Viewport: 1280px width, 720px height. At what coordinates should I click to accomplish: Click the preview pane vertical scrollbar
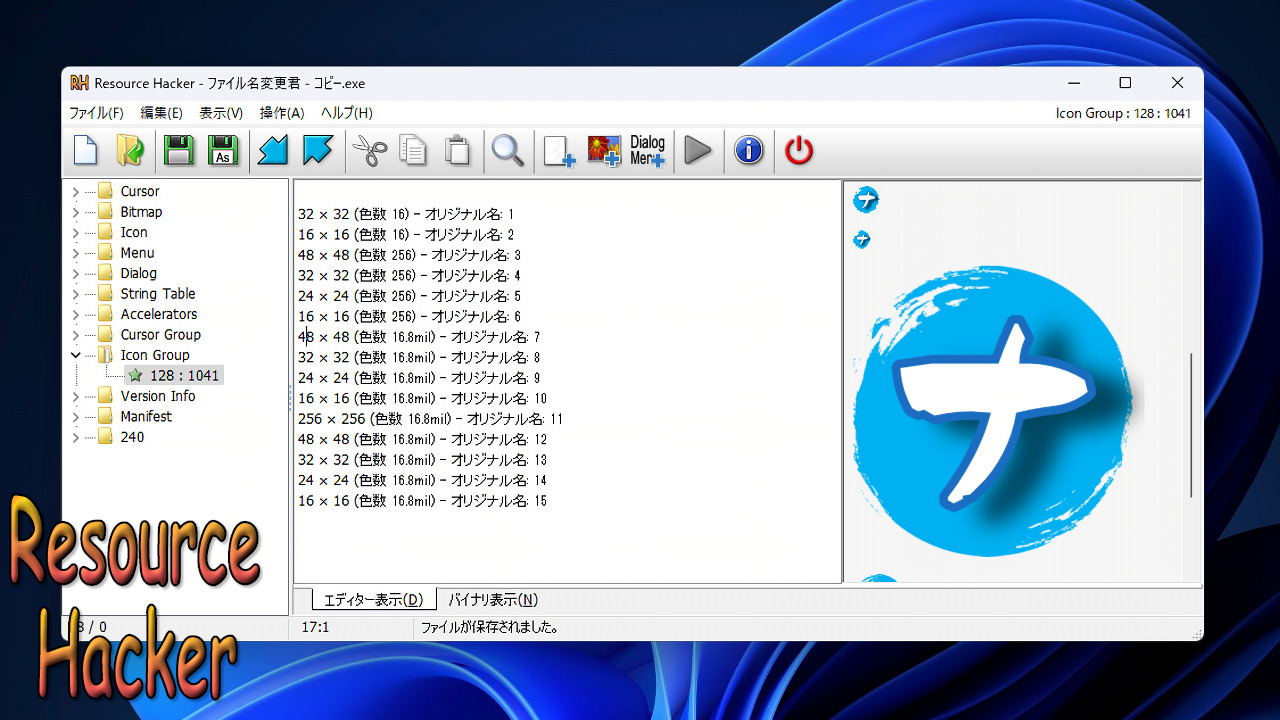point(1191,425)
